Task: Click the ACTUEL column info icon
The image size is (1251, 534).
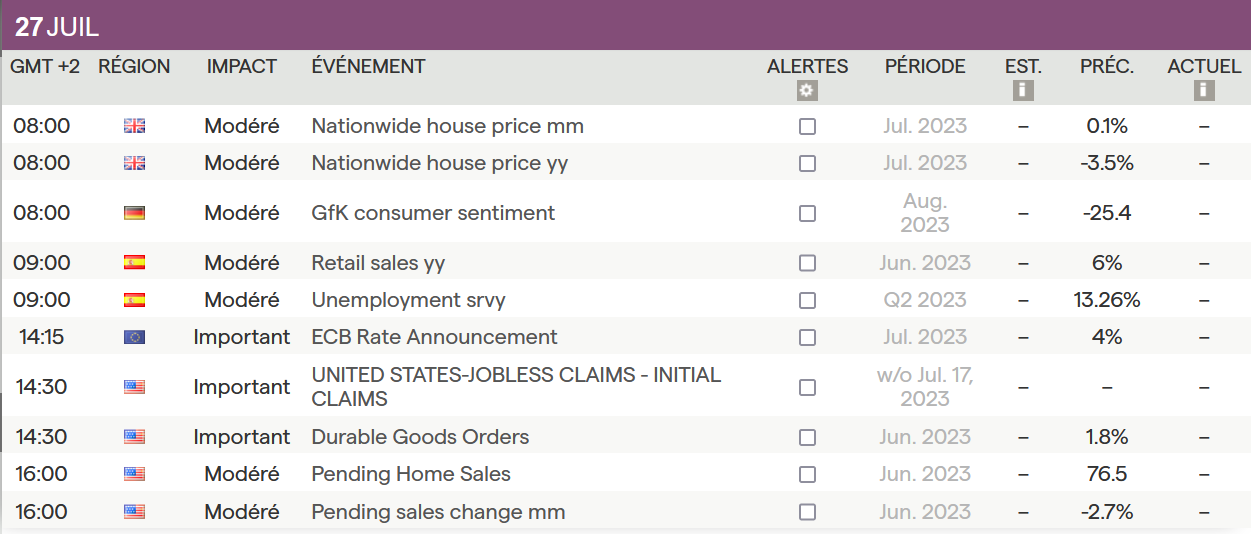Action: click(x=1204, y=91)
